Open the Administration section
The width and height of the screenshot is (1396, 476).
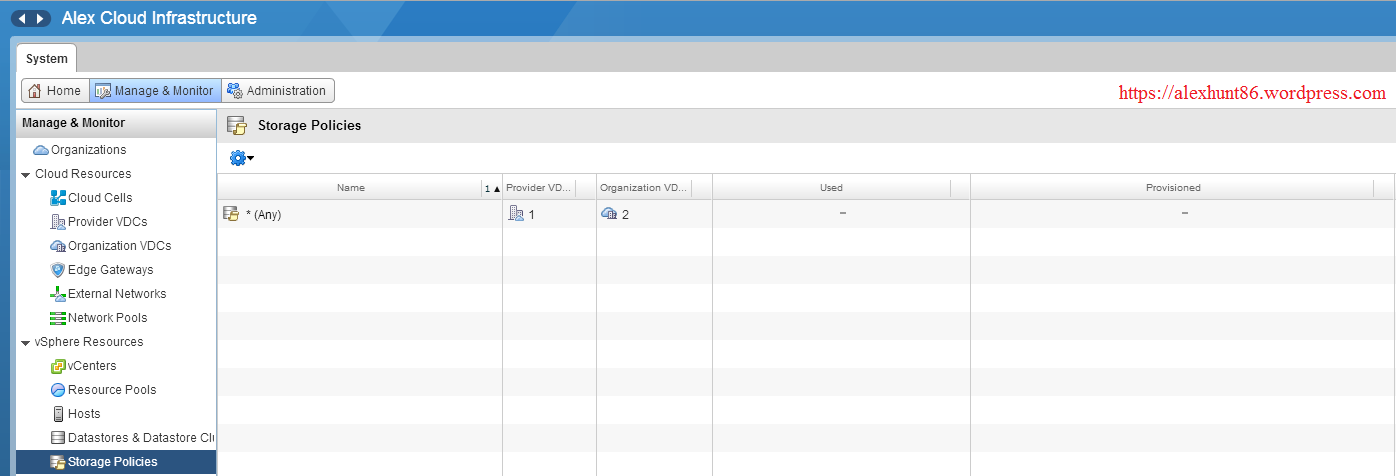[278, 91]
